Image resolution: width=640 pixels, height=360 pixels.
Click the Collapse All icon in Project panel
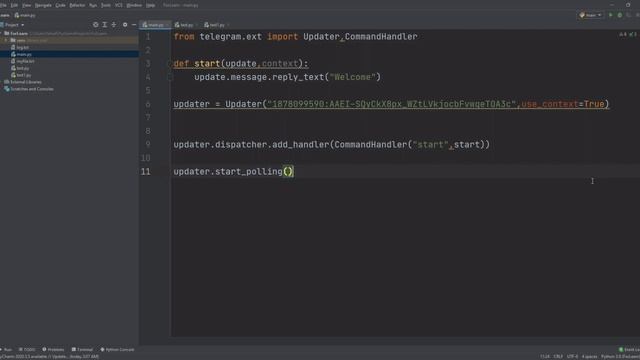114,25
